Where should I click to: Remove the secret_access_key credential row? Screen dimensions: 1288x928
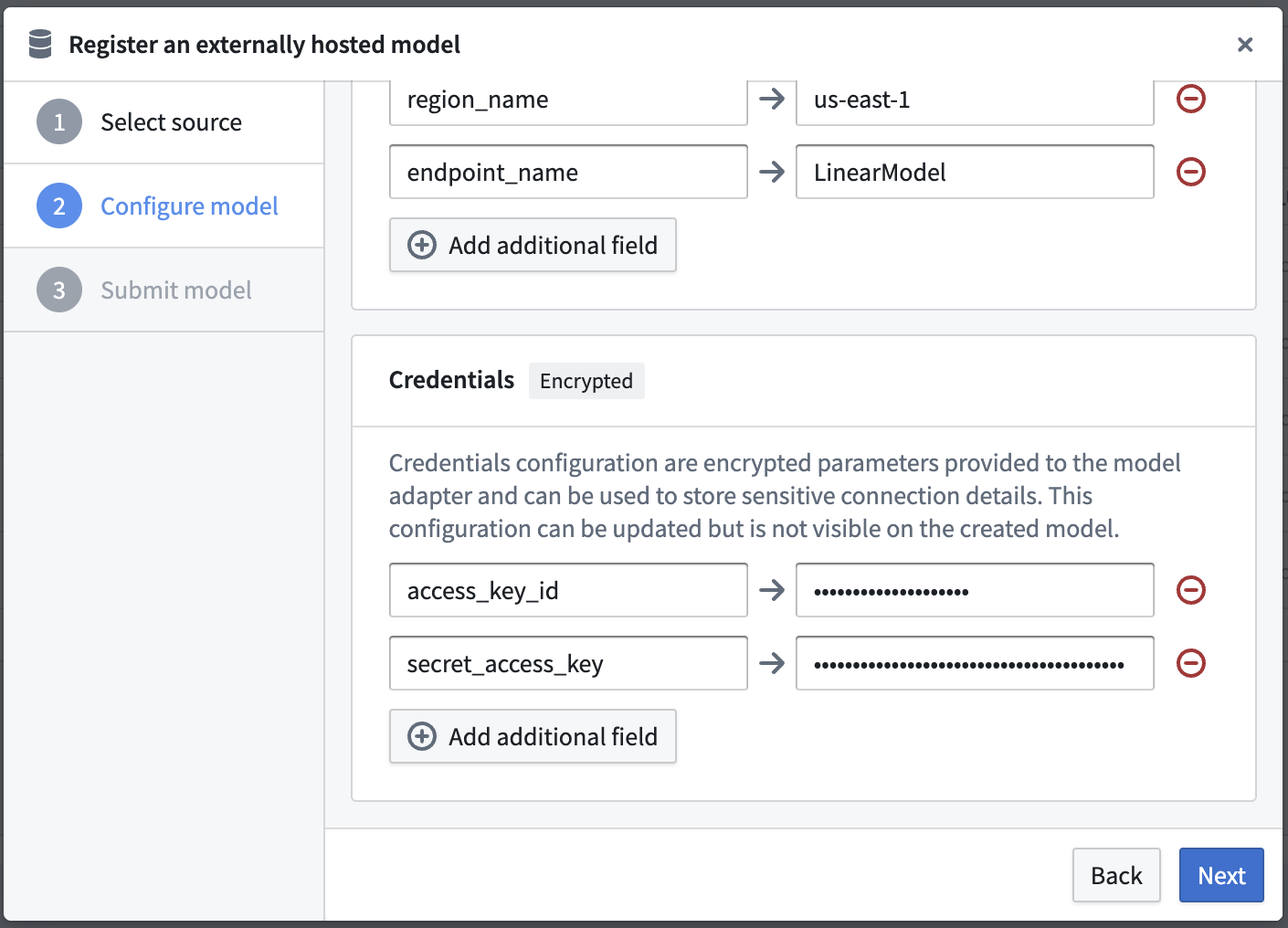click(1190, 663)
